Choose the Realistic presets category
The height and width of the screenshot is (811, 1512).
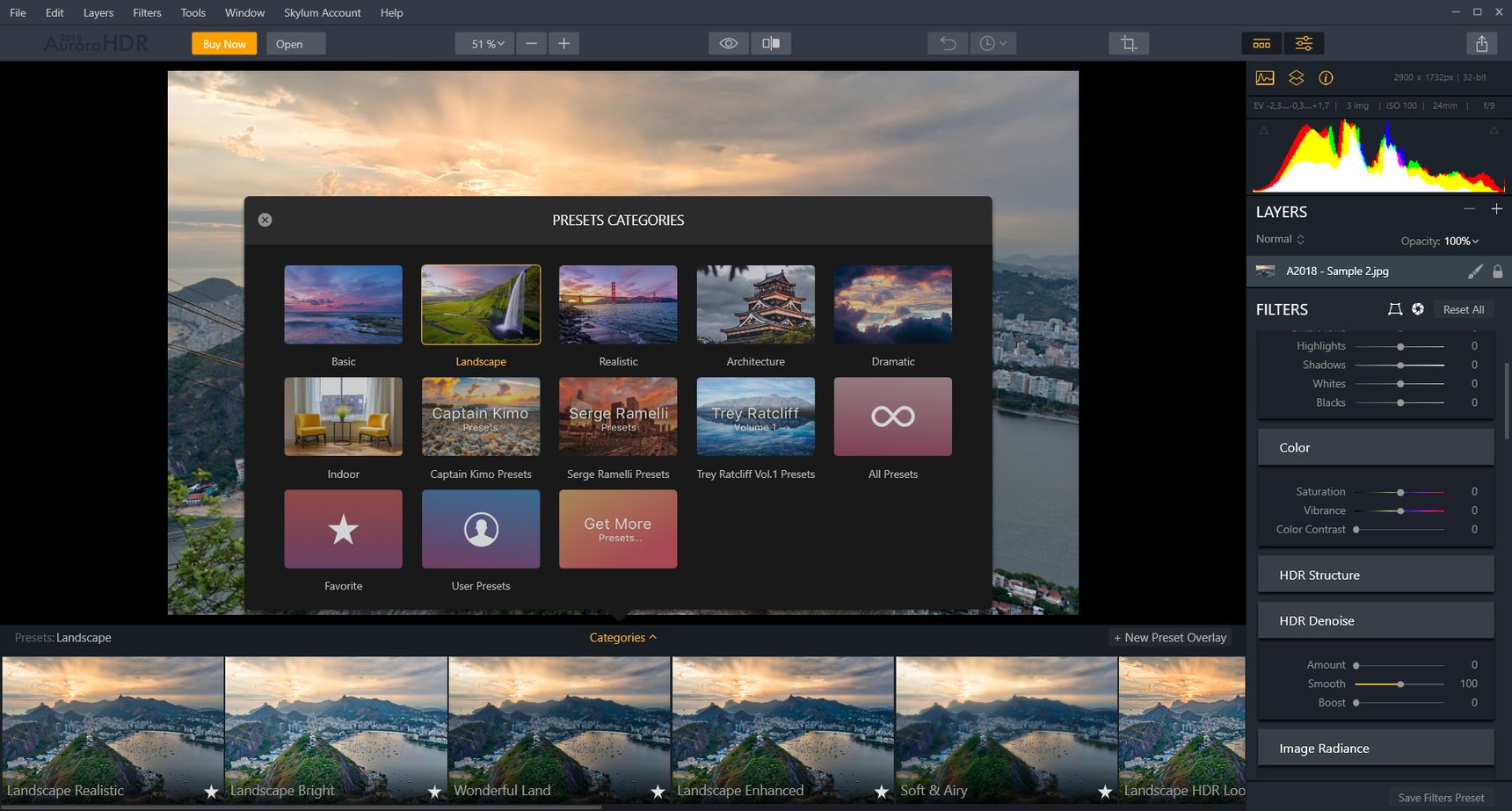618,305
